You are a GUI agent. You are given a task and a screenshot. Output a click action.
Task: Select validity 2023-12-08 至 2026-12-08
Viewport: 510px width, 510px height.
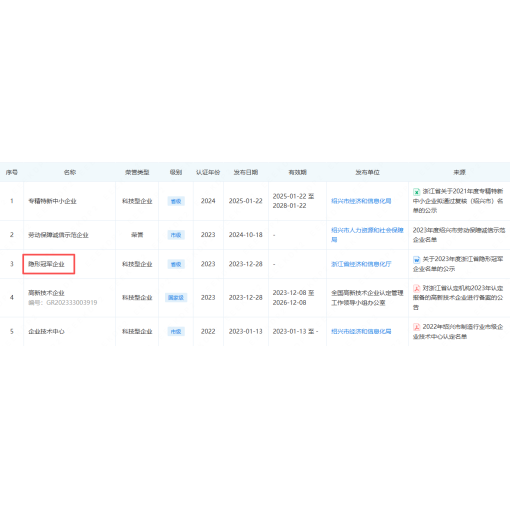point(293,297)
